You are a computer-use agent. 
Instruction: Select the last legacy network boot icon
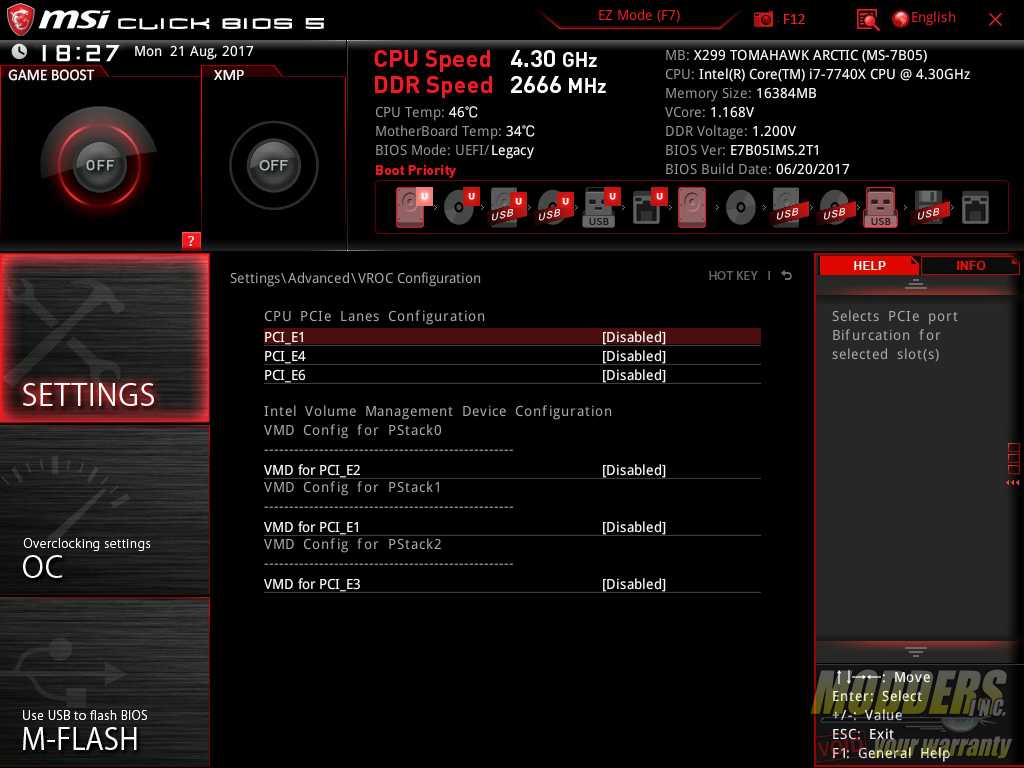pos(975,207)
